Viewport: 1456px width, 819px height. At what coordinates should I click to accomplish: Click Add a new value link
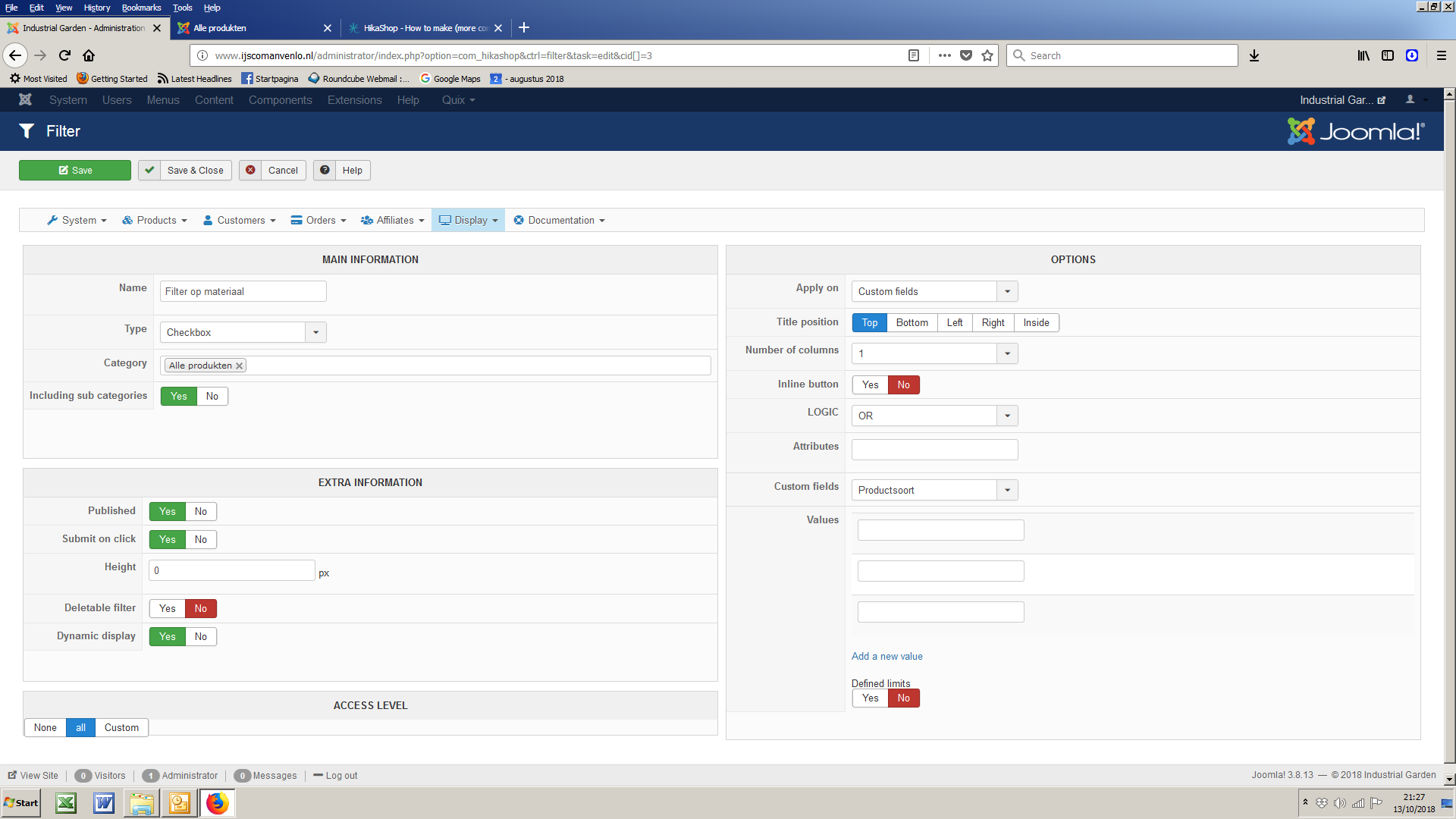pos(886,656)
